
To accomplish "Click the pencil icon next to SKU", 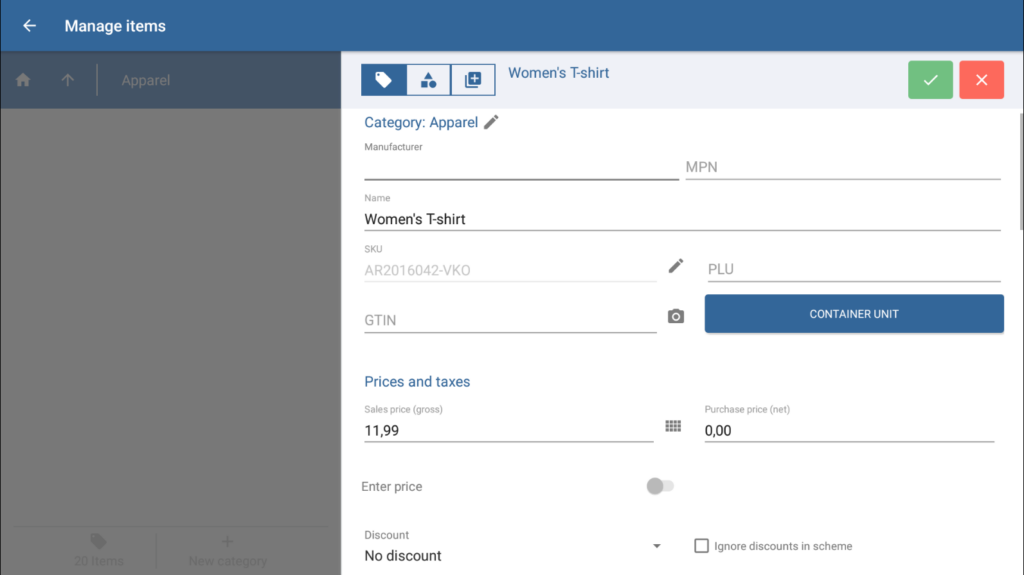I will tap(676, 266).
